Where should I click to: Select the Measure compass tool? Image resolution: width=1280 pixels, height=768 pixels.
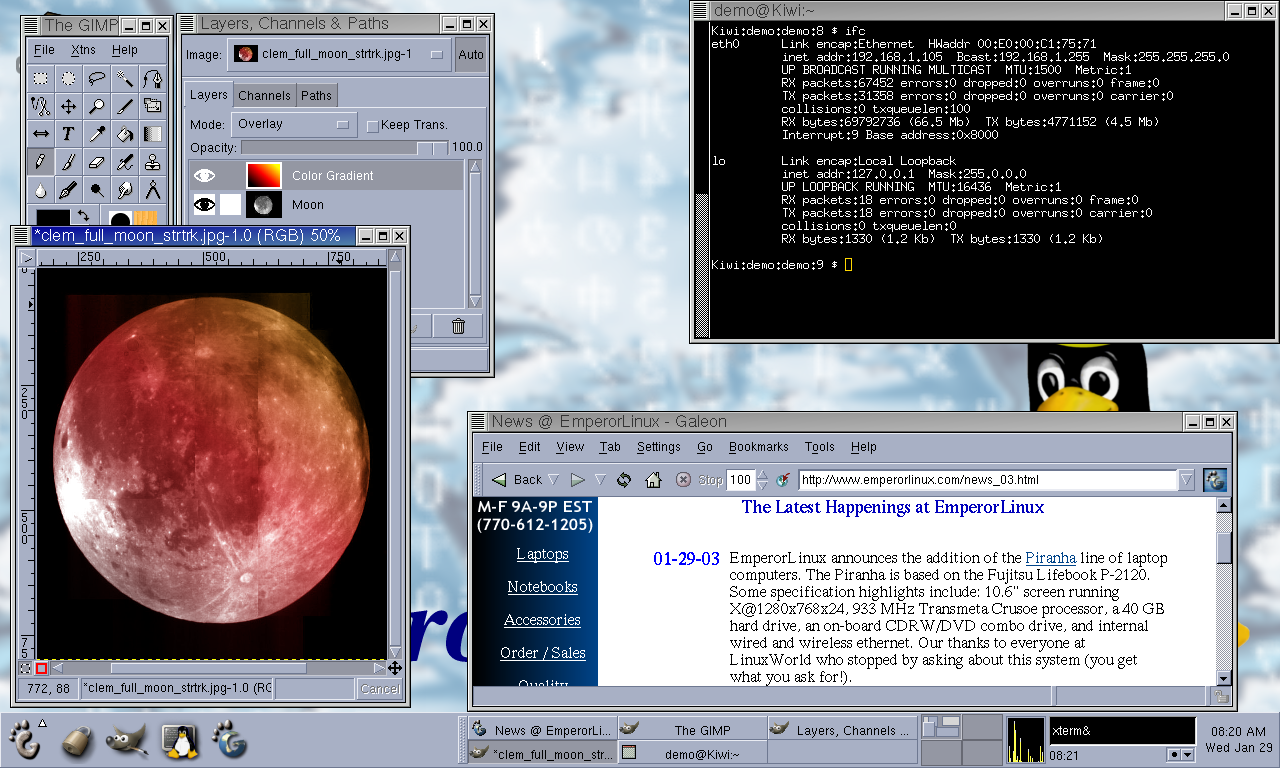coord(152,189)
